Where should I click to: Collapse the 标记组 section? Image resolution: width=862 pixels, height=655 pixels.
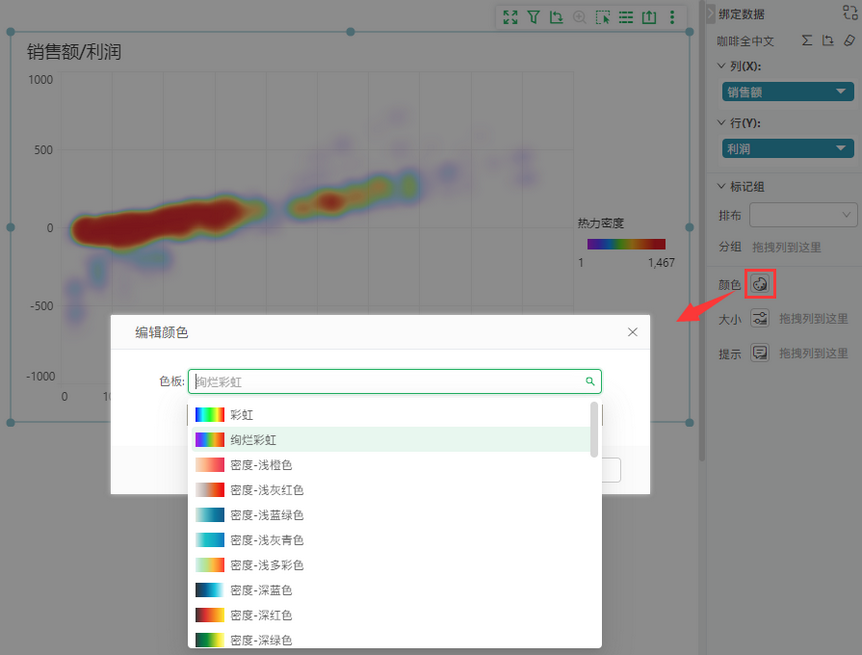point(722,186)
